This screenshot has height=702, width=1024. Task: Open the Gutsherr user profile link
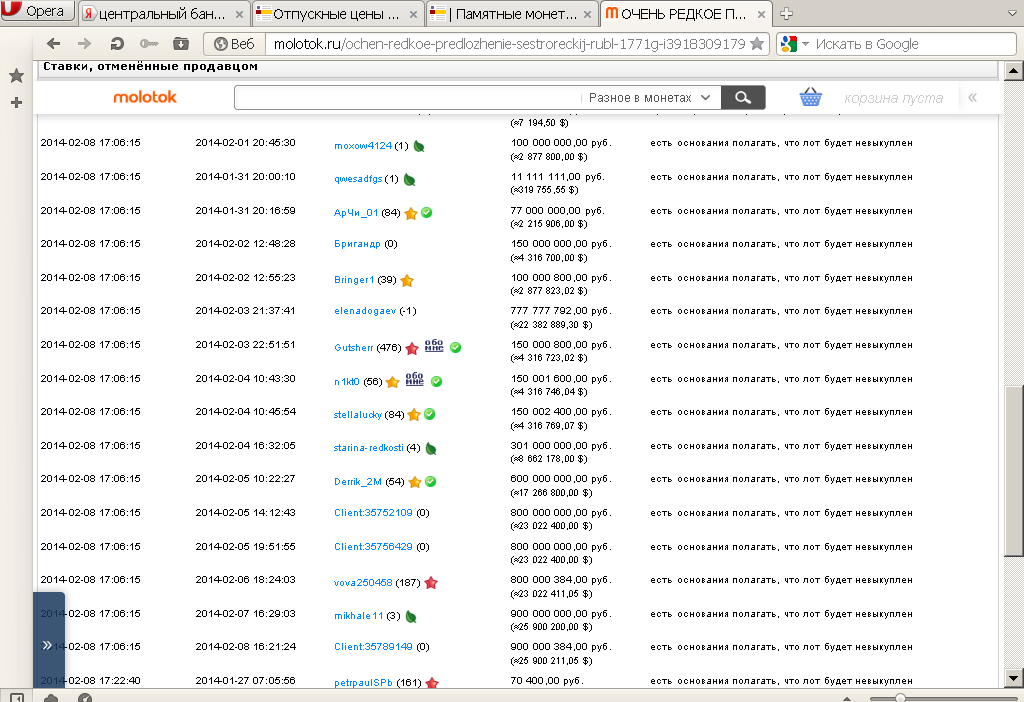coord(353,348)
